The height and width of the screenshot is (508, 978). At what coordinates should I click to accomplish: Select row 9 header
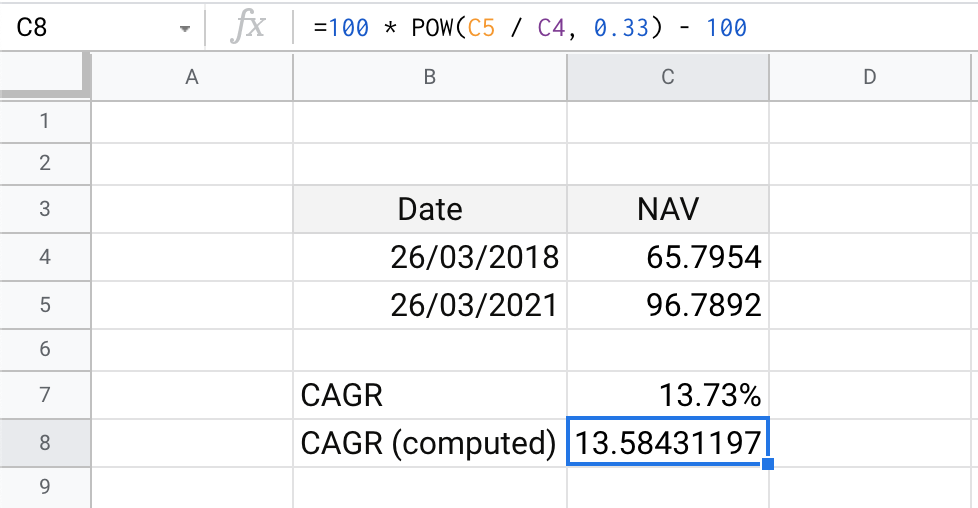click(45, 487)
